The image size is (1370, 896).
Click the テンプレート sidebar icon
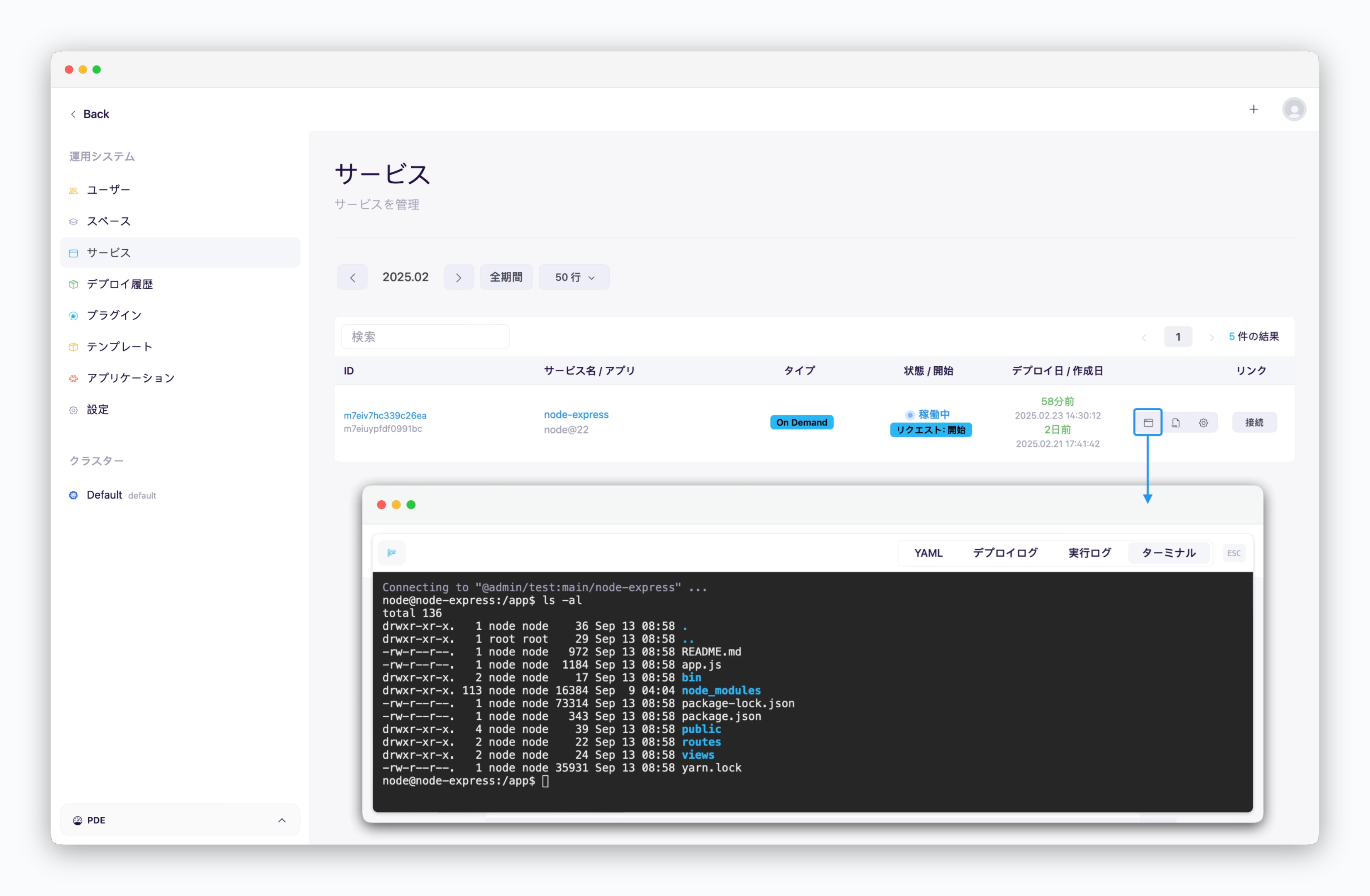click(73, 347)
